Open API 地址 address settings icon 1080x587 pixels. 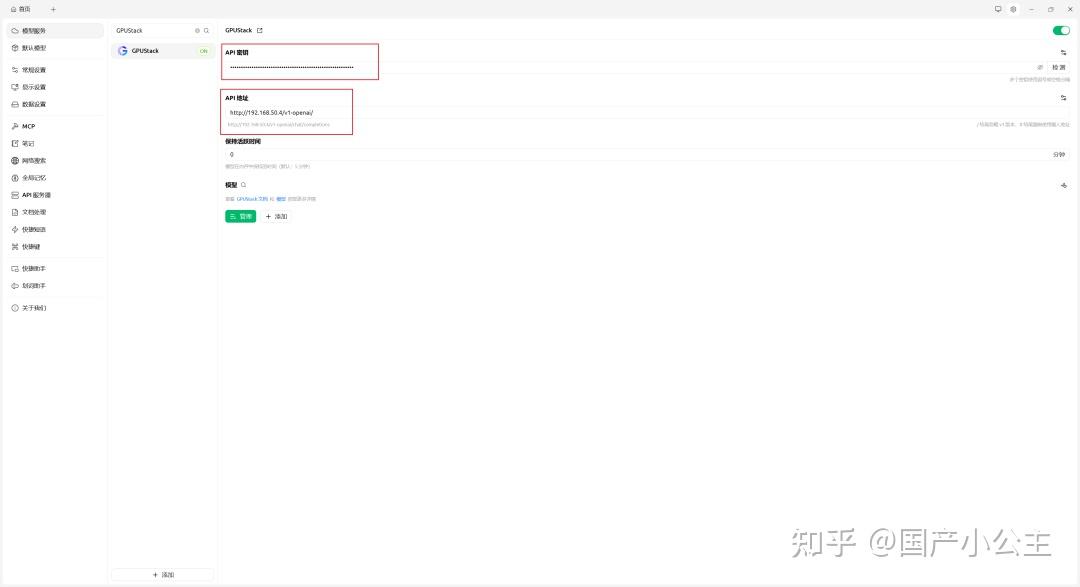tap(1063, 99)
